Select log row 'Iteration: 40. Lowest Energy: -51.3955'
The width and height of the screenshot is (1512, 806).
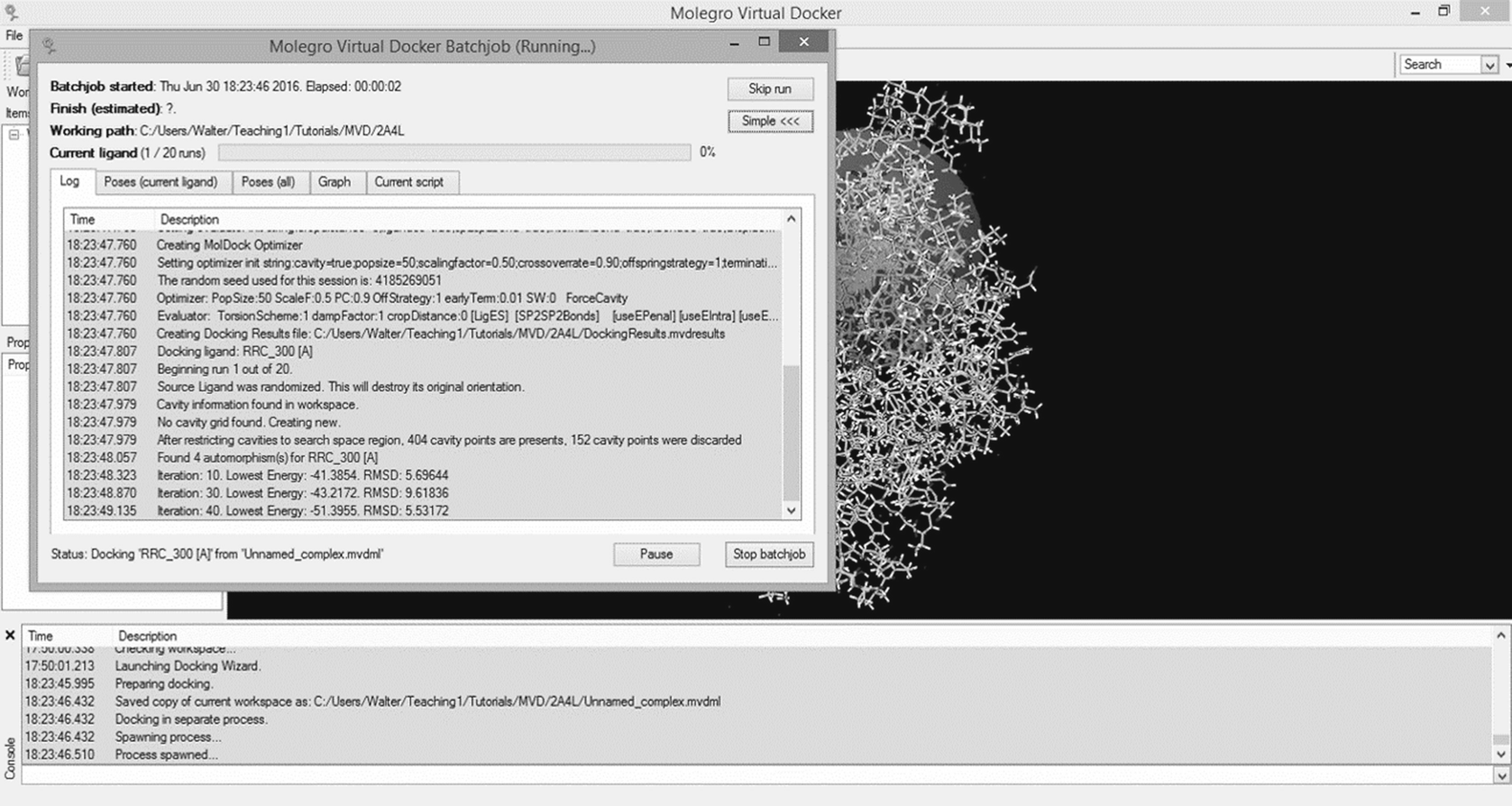[x=424, y=510]
